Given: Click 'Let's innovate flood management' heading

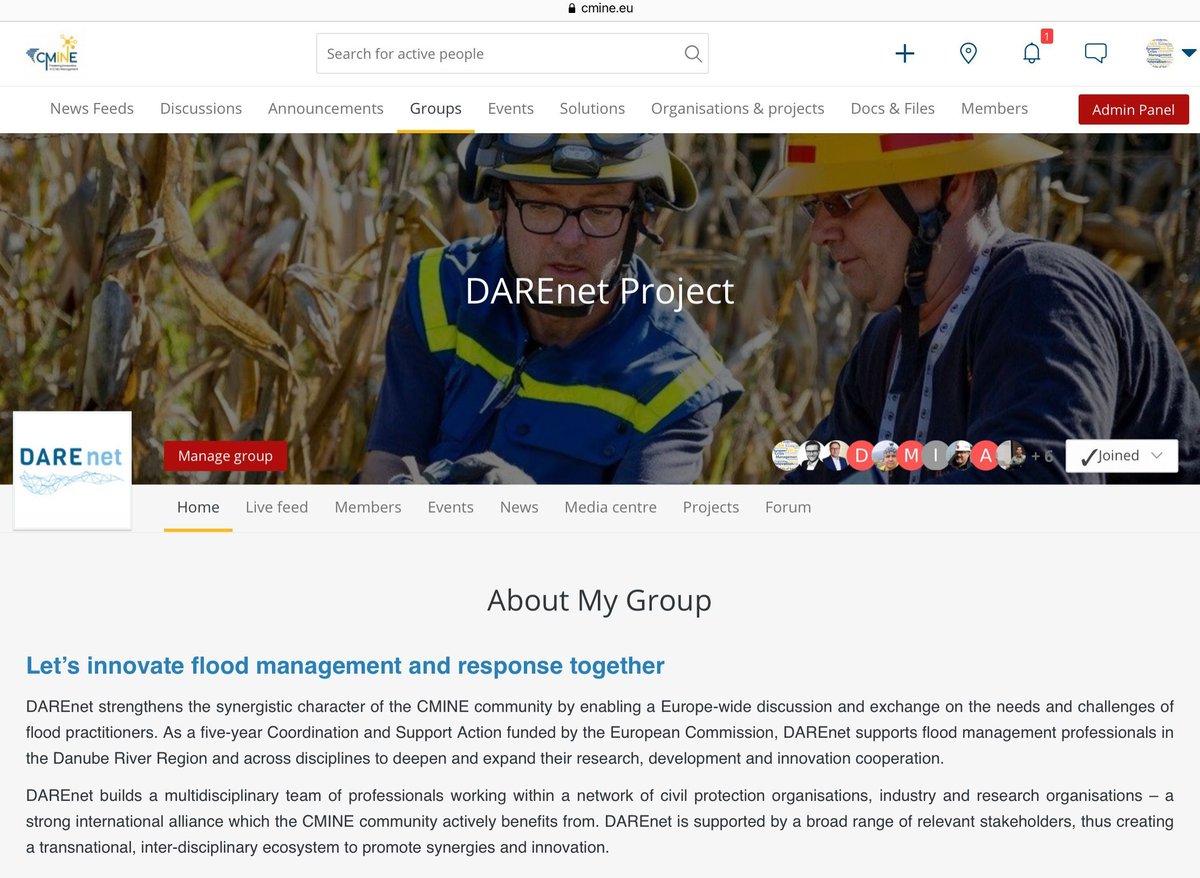Looking at the screenshot, I should (345, 666).
